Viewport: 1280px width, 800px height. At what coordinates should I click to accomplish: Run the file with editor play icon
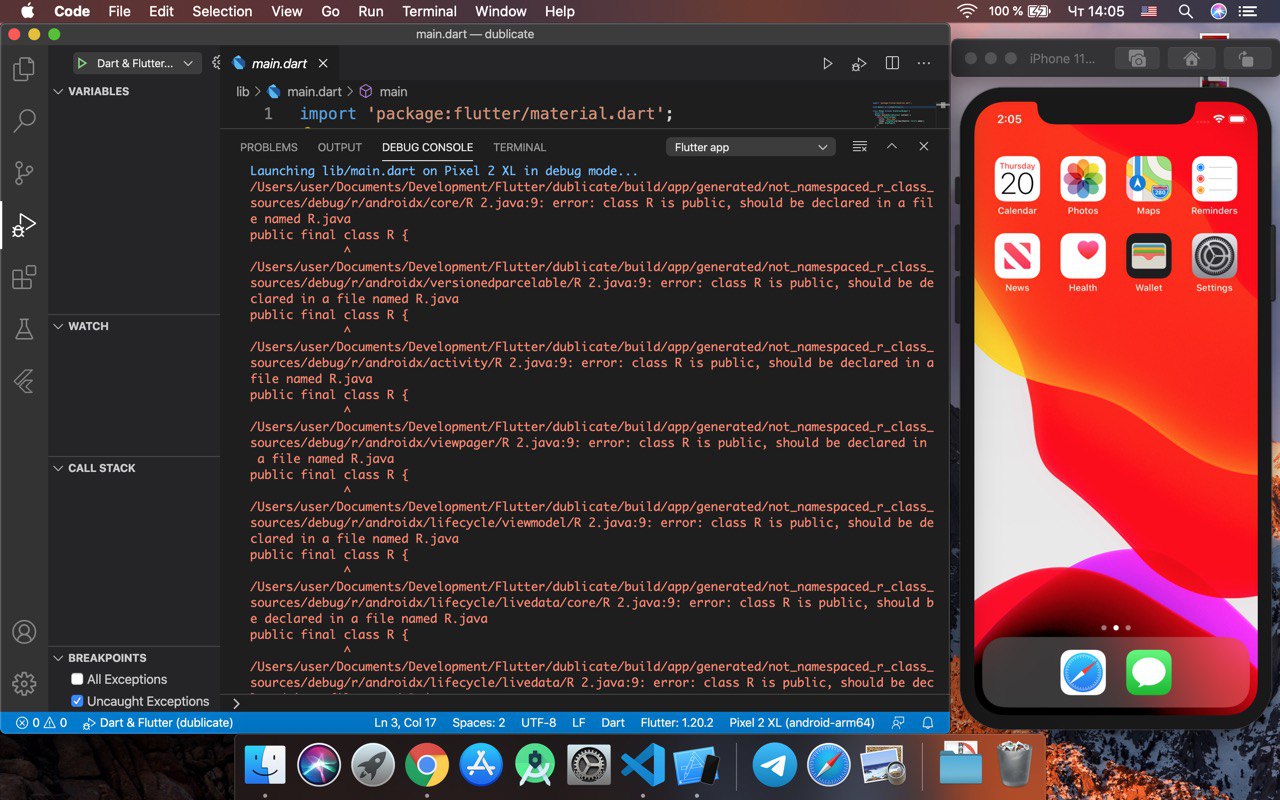[x=827, y=63]
